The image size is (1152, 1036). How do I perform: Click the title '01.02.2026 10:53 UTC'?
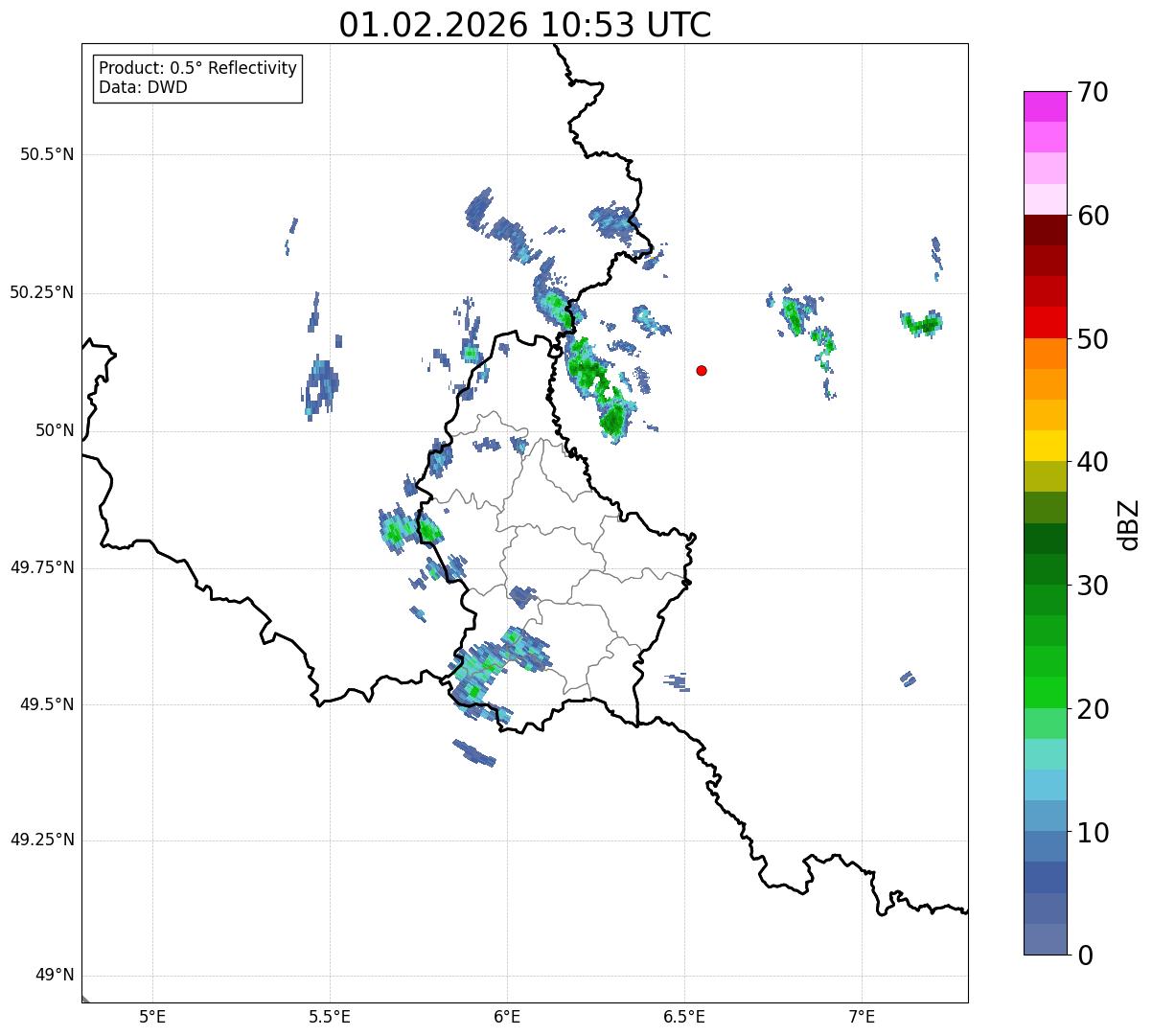pyautogui.click(x=525, y=25)
